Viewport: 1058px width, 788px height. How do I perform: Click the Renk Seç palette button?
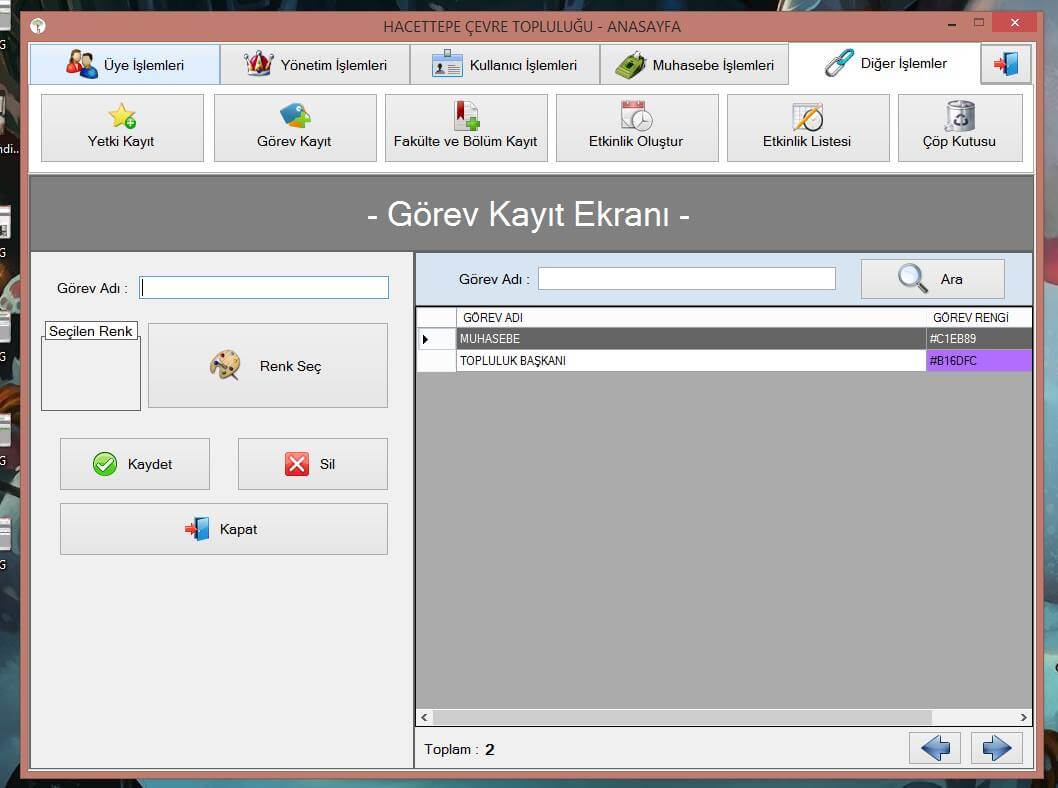click(x=267, y=366)
